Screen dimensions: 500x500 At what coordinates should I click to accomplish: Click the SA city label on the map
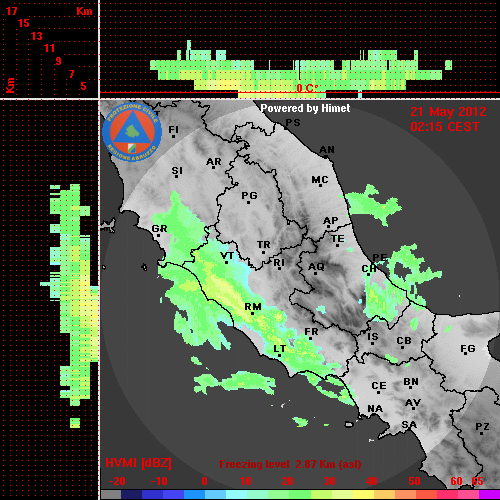(x=409, y=425)
